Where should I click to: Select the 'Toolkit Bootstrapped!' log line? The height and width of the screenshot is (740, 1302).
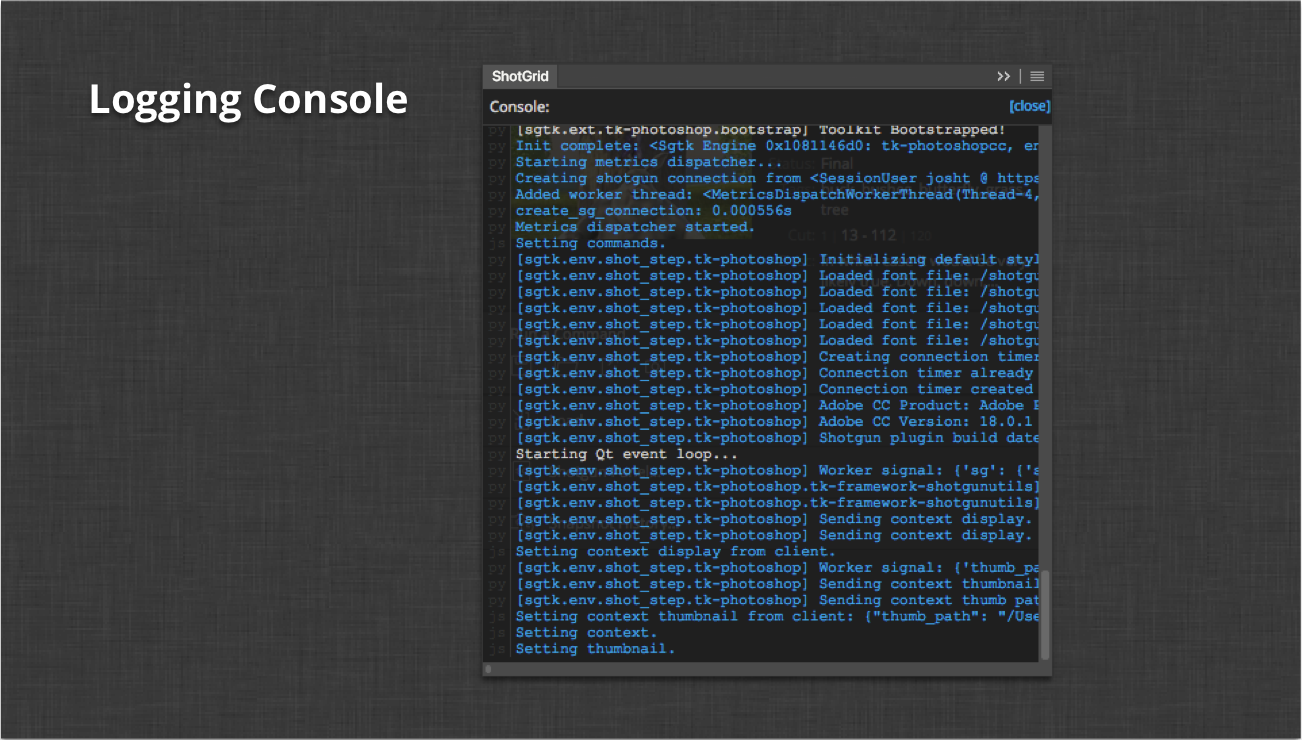pyautogui.click(x=761, y=130)
